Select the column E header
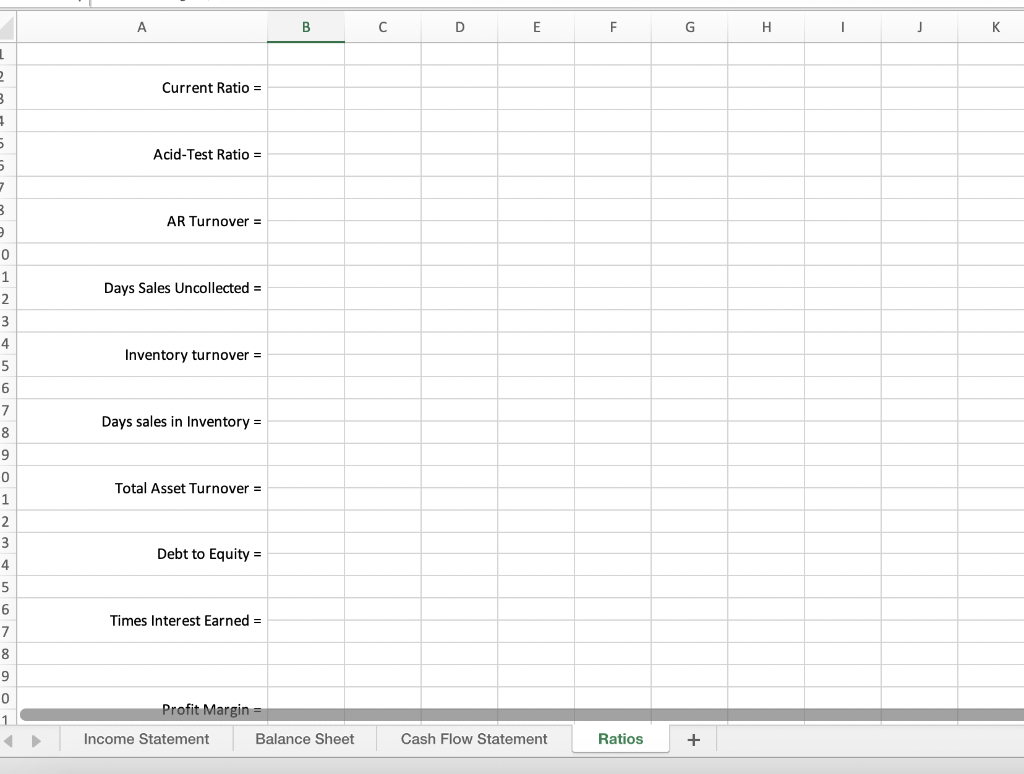The width and height of the screenshot is (1024, 774). coord(536,27)
